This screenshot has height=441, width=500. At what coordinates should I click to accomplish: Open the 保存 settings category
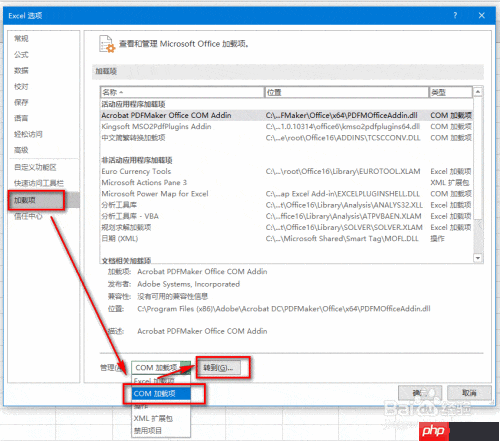pos(43,102)
